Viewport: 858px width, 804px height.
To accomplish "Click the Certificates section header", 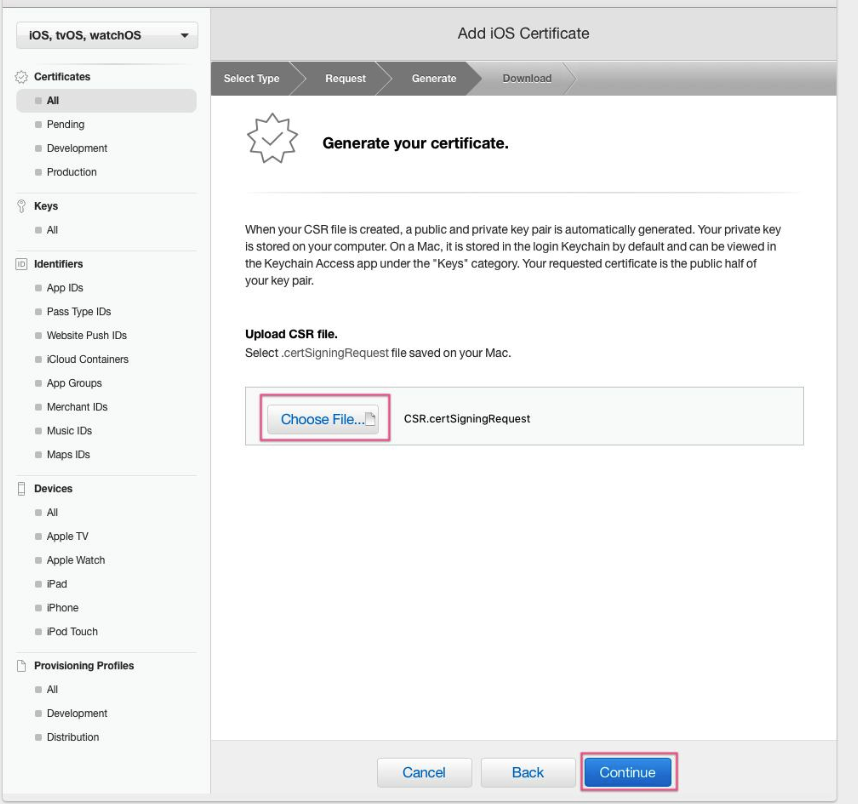I will click(x=62, y=77).
